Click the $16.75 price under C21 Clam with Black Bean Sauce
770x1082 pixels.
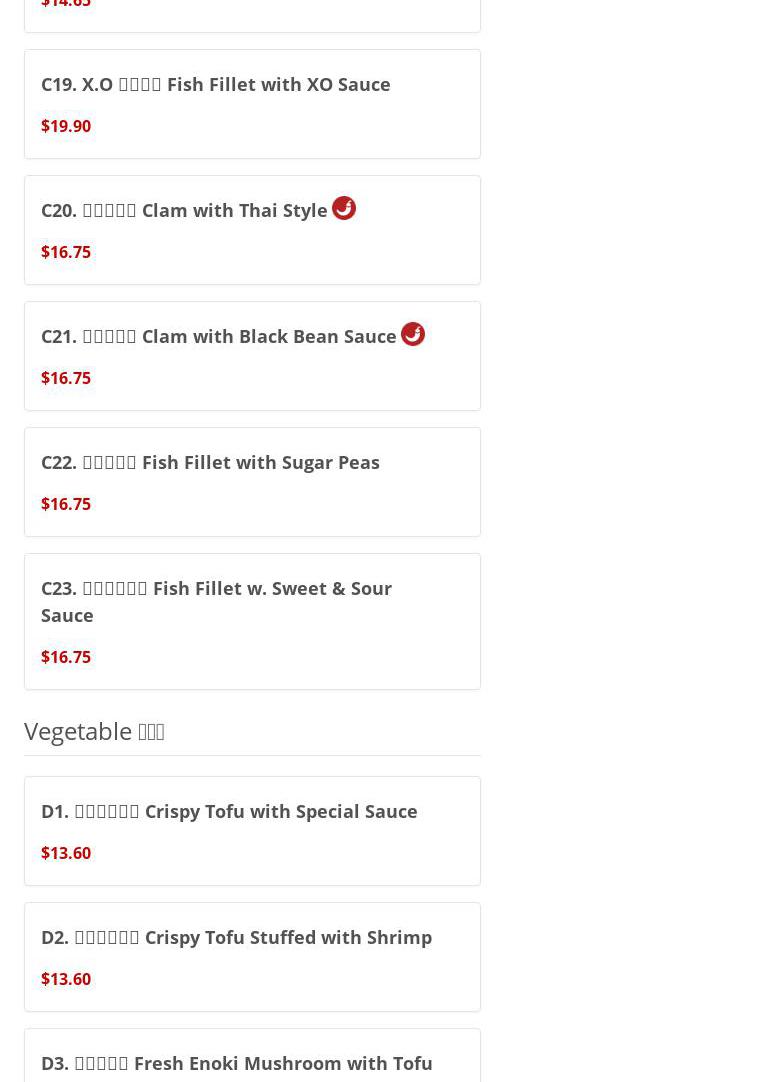coord(66,378)
